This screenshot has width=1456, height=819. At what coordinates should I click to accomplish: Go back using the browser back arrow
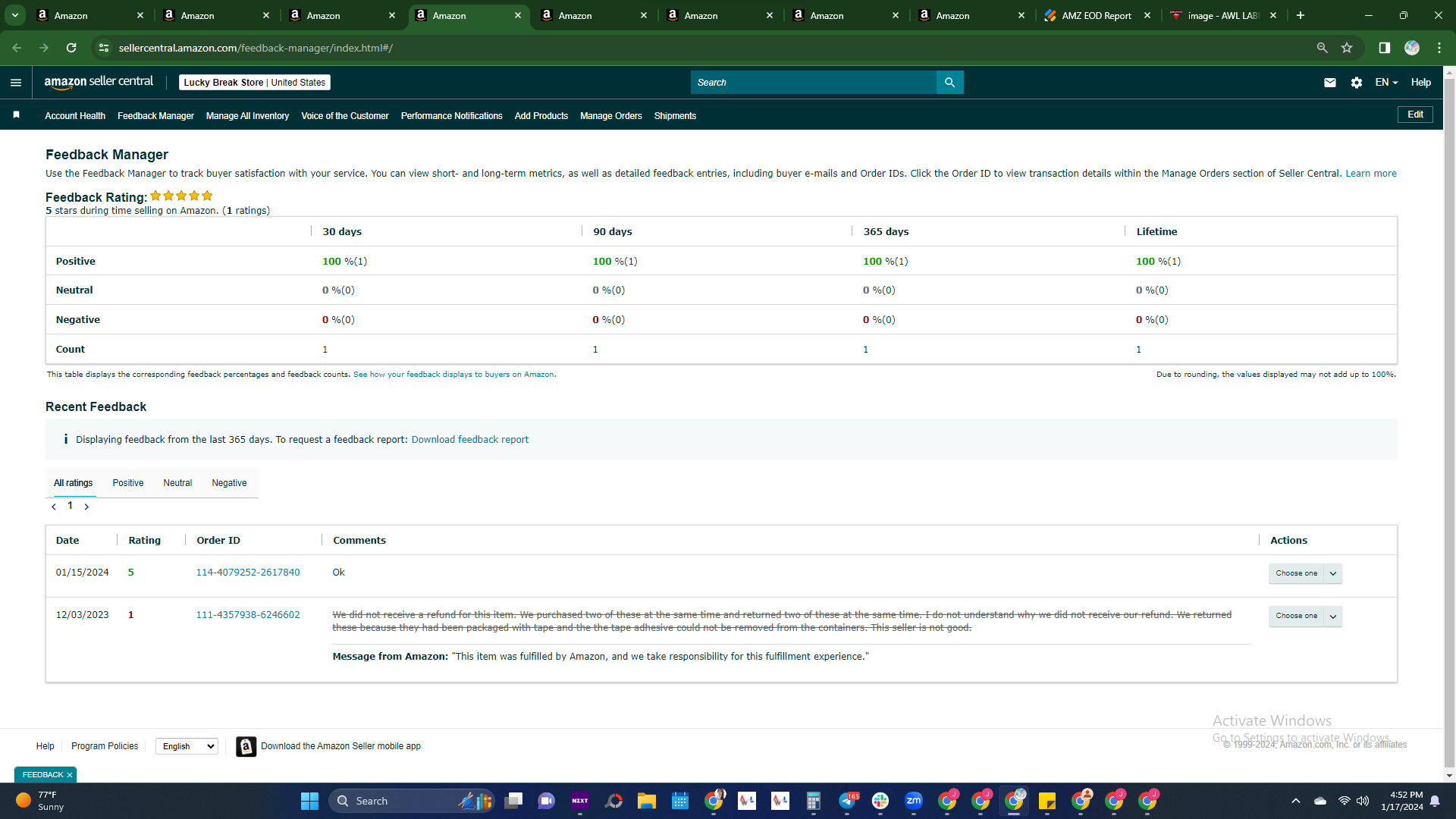click(17, 48)
